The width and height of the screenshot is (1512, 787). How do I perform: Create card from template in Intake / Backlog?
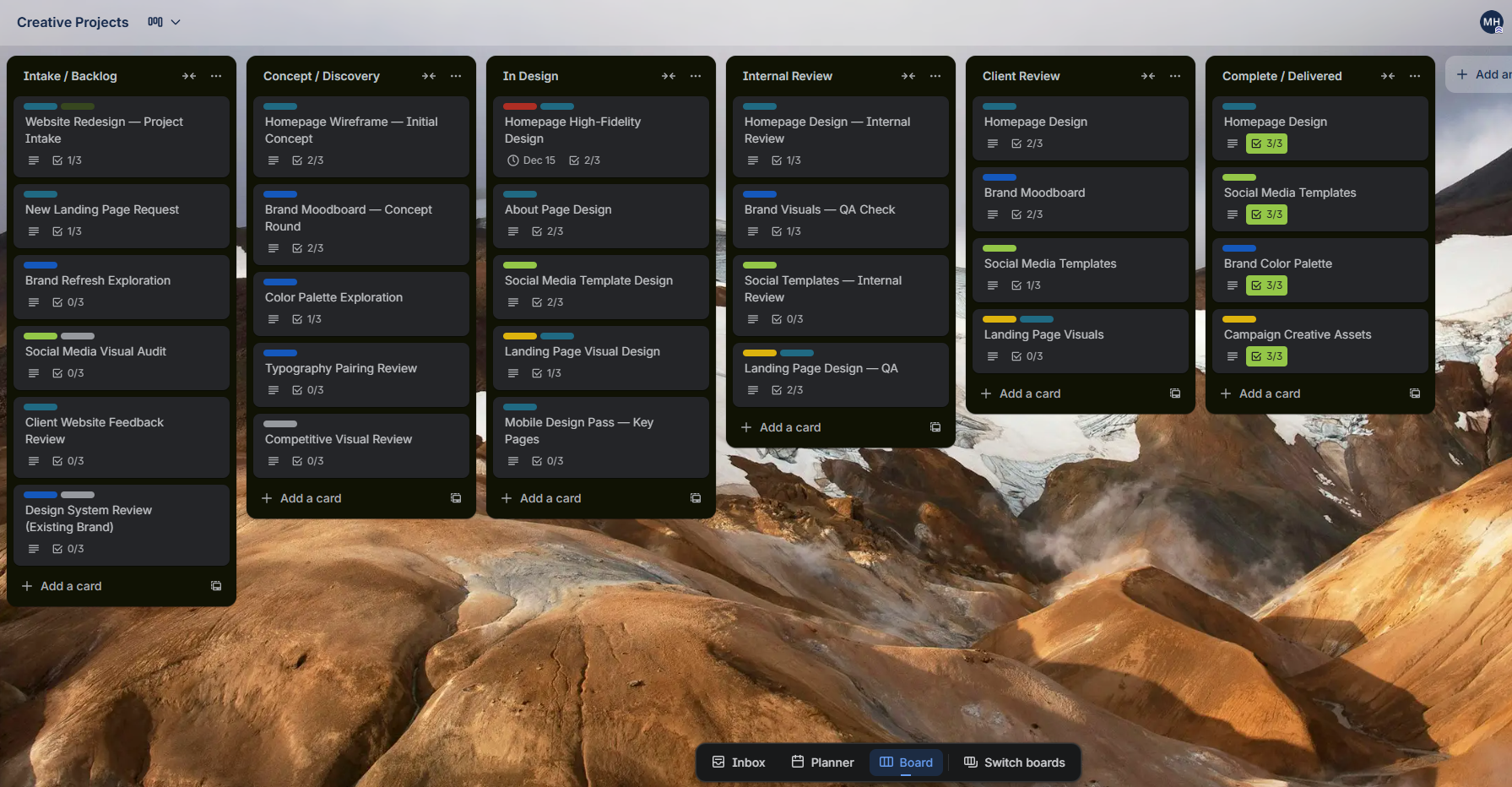[216, 586]
